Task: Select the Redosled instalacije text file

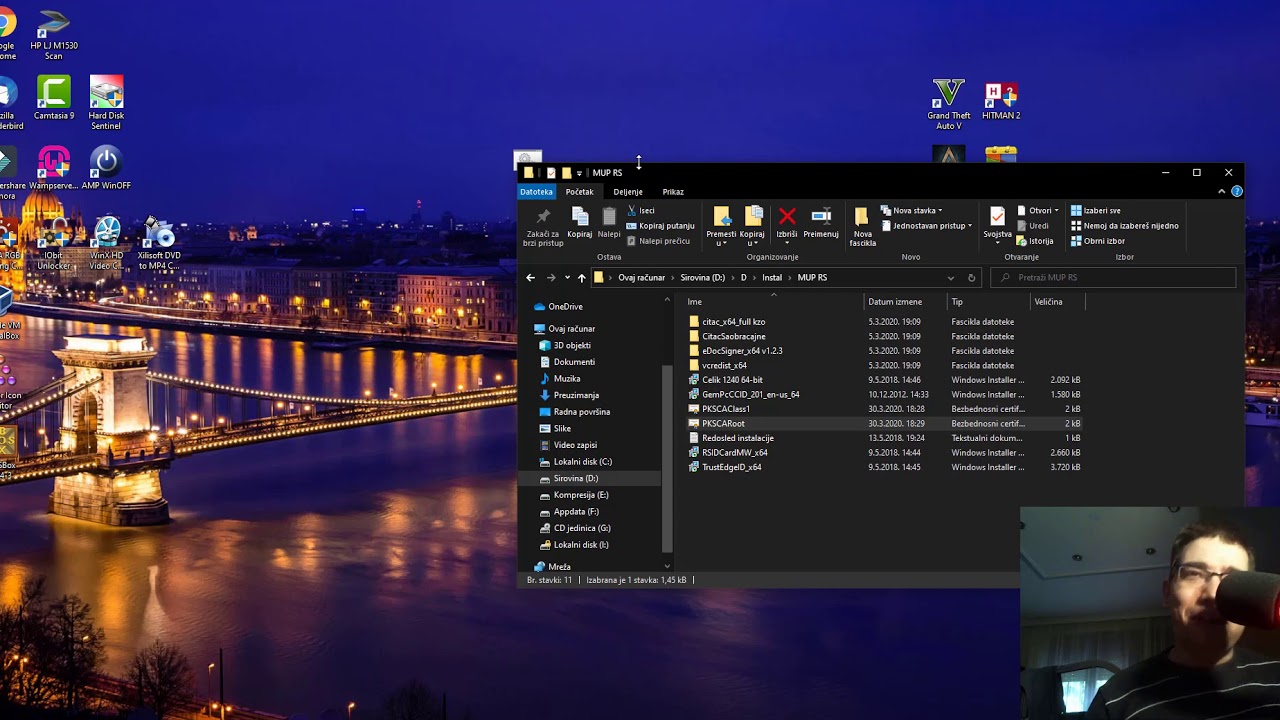Action: point(737,438)
